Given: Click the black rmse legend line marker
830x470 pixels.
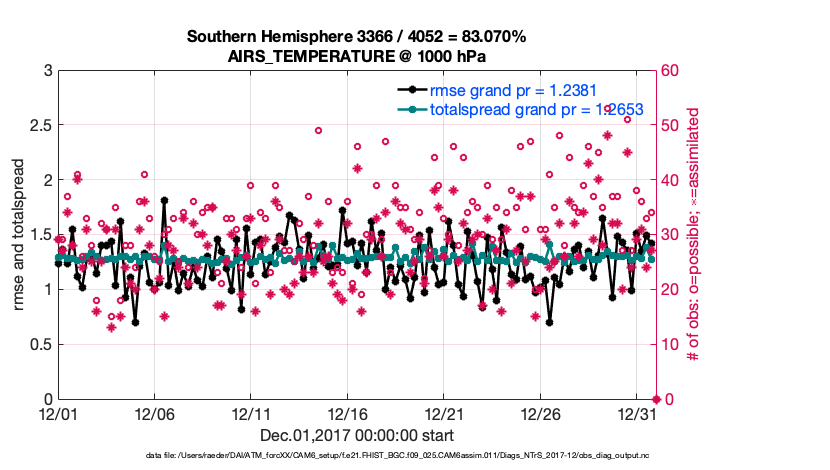Looking at the screenshot, I should pos(404,91).
